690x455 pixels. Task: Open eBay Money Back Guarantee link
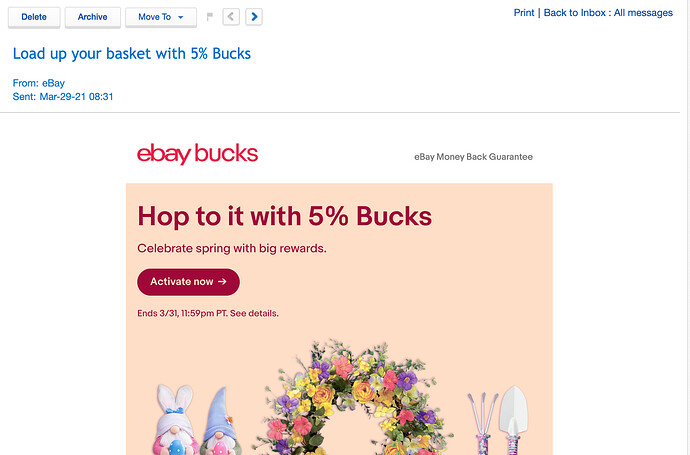[x=473, y=157]
